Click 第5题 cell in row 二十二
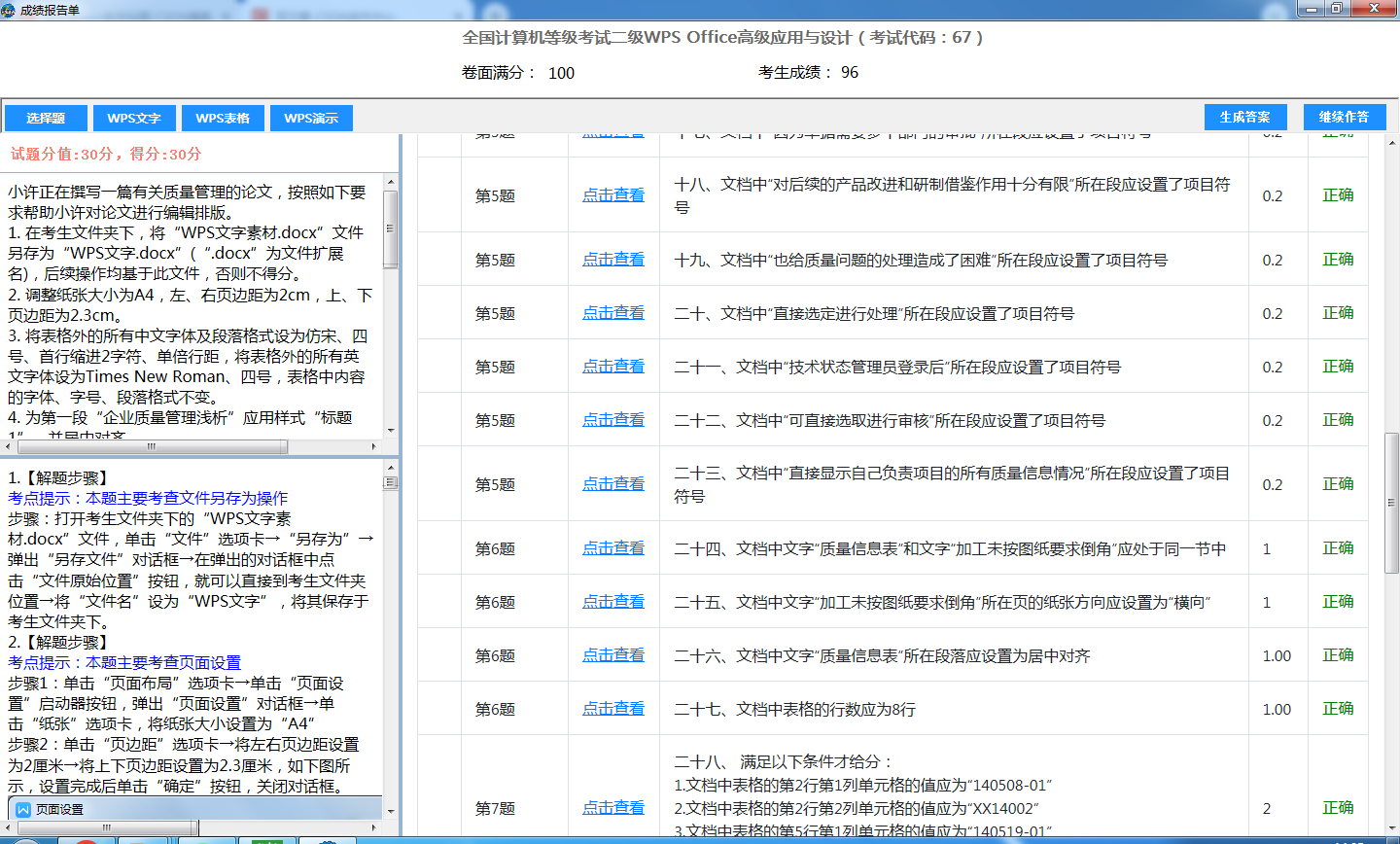 point(495,420)
